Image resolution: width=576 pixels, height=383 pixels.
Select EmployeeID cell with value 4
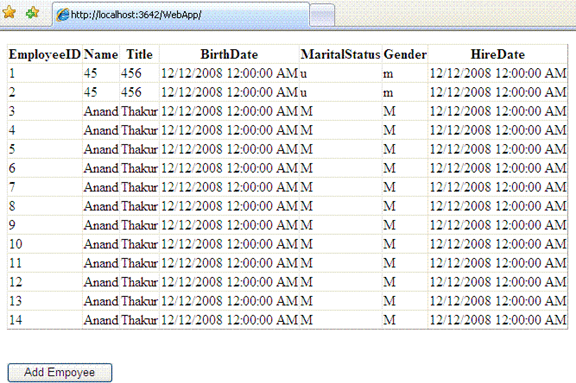(45, 130)
